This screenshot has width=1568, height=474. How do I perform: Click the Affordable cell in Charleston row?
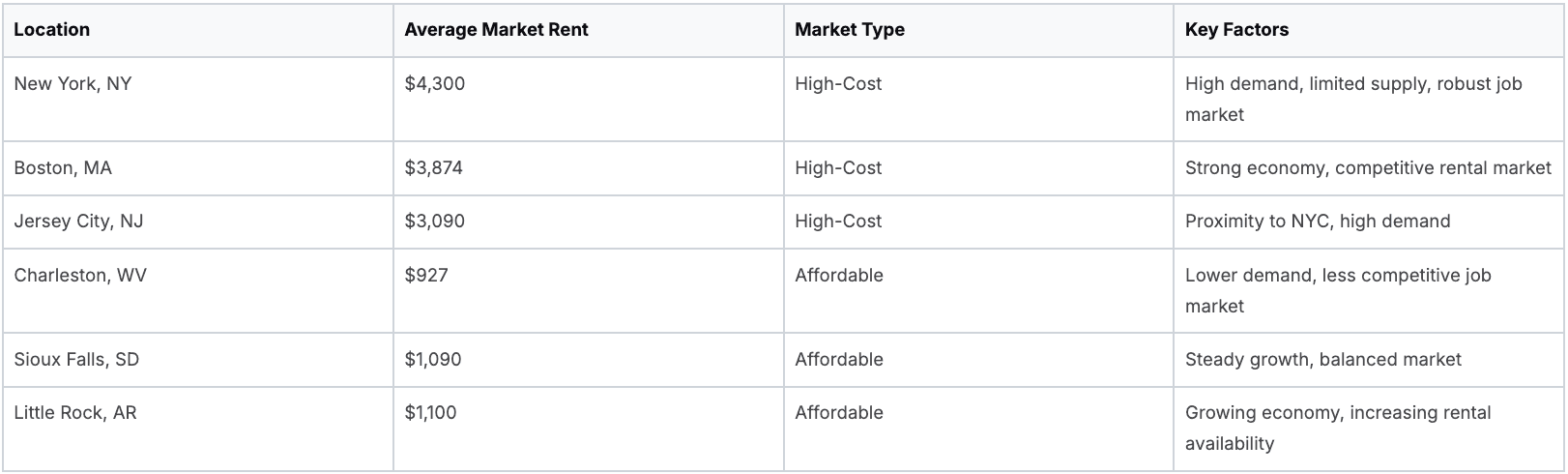click(x=839, y=276)
